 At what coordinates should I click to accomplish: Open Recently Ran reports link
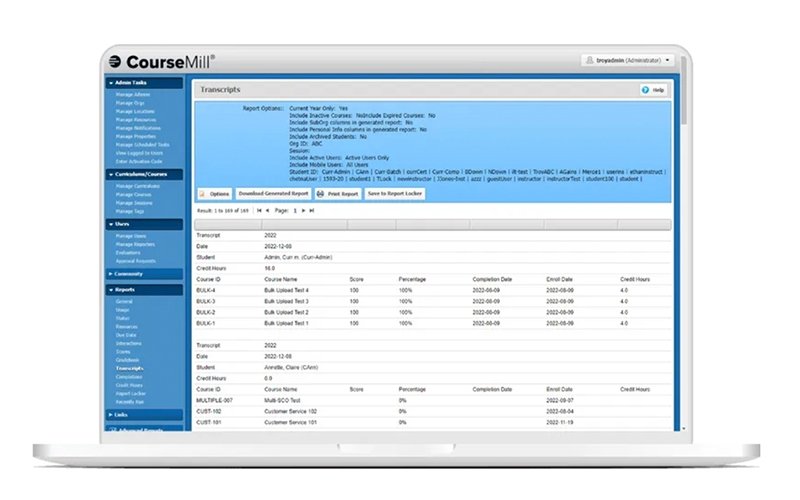(x=130, y=402)
